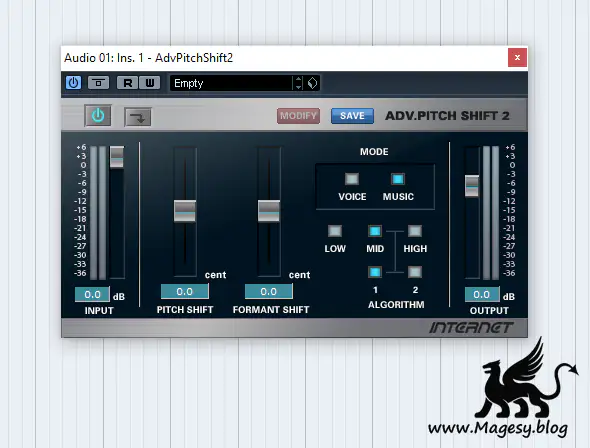Toggle the Adv.Pitch Shift power button

coord(98,115)
